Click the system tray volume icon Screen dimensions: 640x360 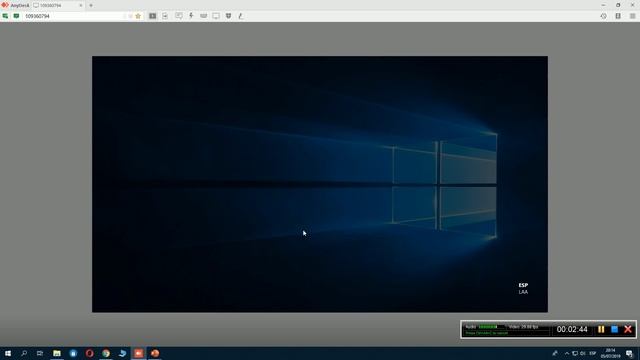pyautogui.click(x=582, y=353)
